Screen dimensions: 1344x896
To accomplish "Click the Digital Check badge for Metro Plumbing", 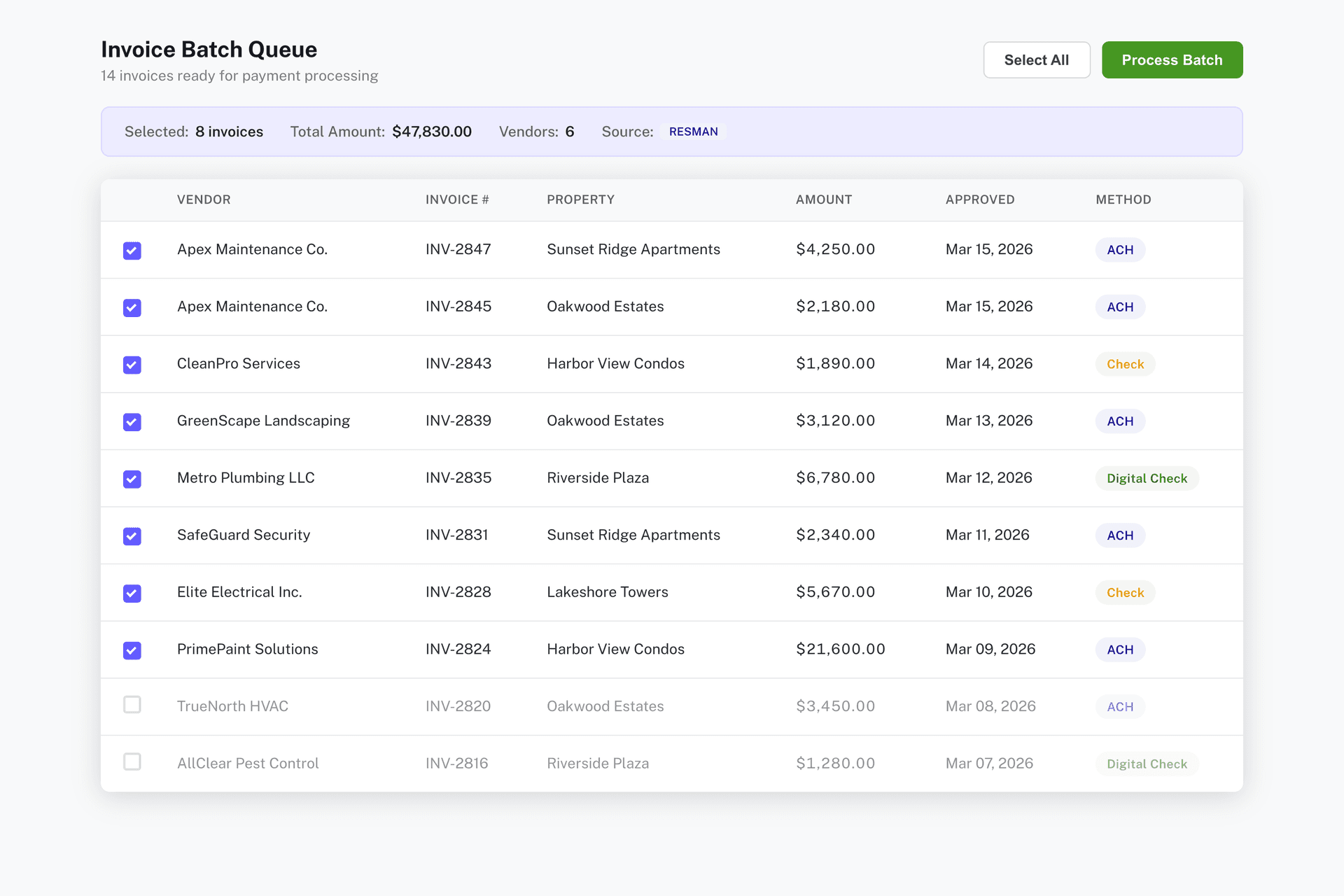I will click(1146, 479).
